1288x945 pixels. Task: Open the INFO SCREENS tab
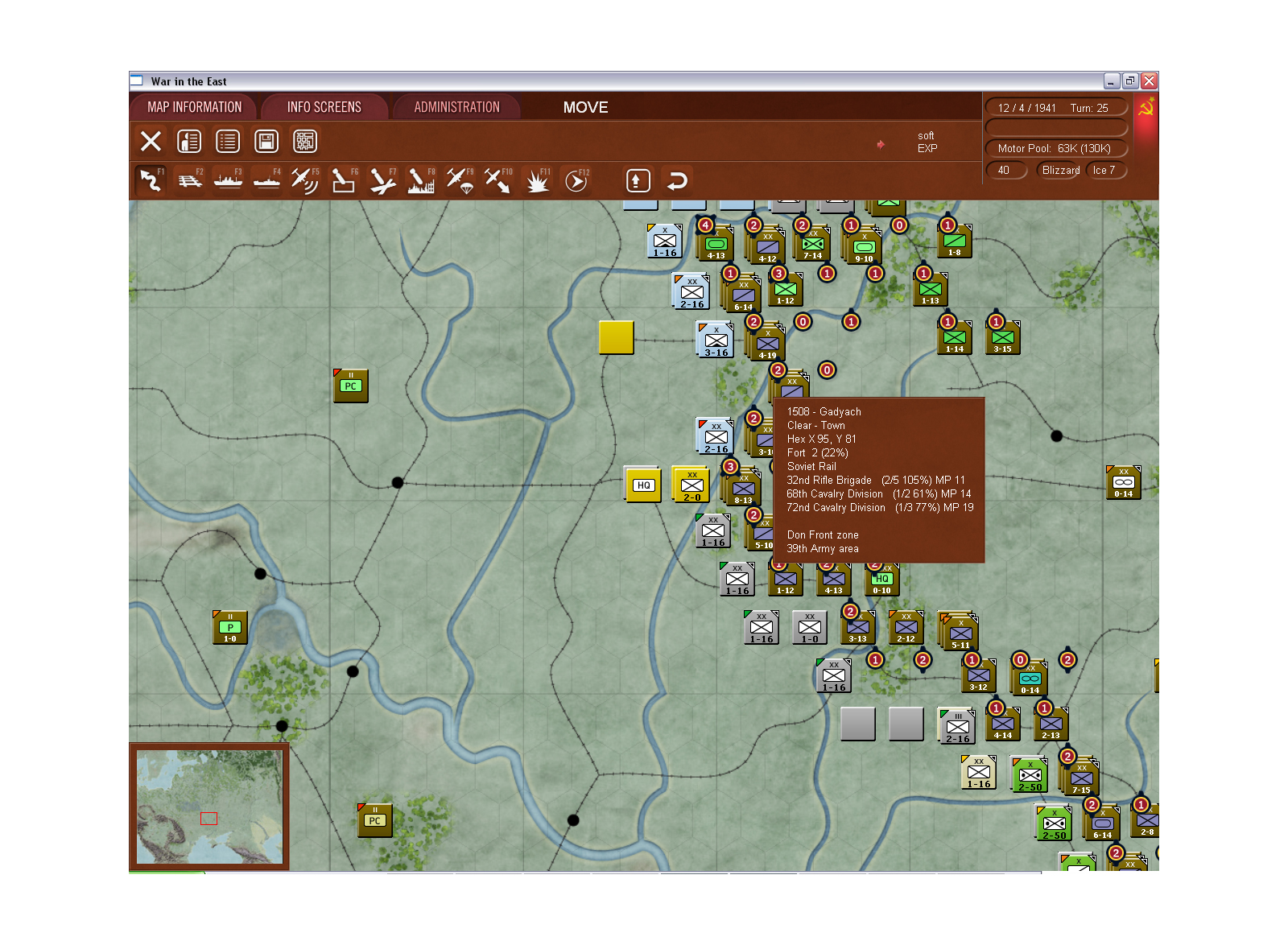(x=324, y=107)
